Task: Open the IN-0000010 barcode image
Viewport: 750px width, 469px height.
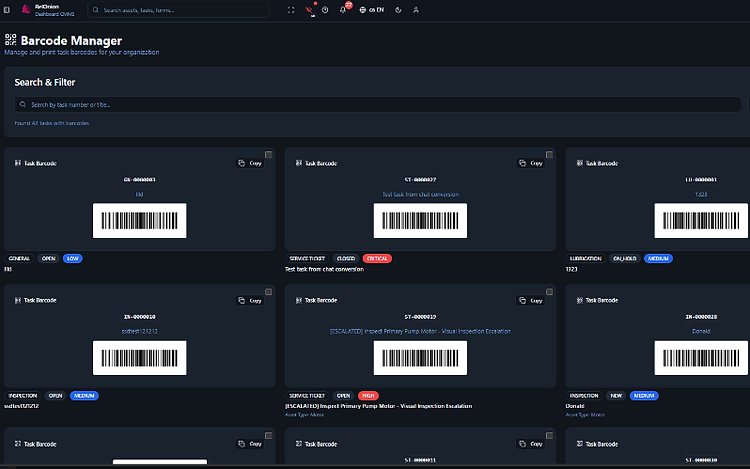Action: pyautogui.click(x=140, y=358)
